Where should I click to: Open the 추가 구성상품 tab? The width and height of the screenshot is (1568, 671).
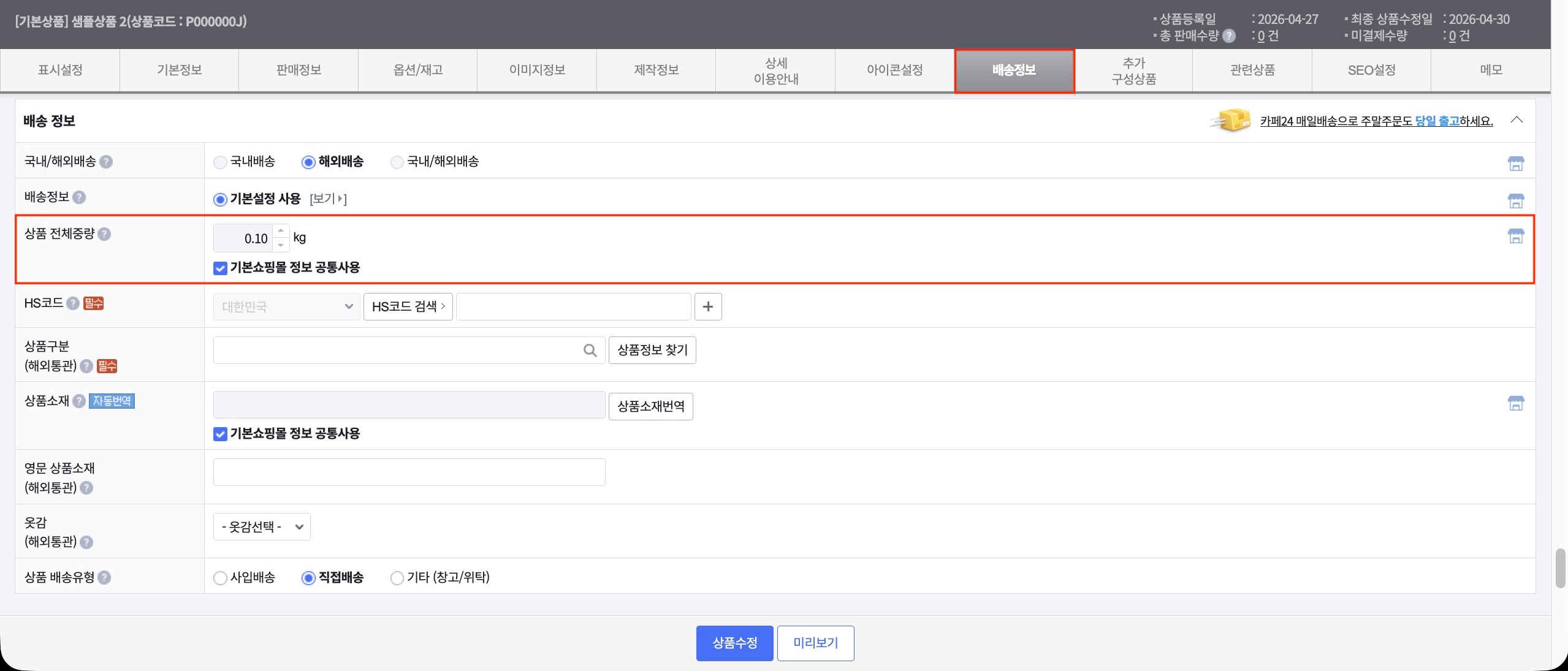pyautogui.click(x=1133, y=70)
